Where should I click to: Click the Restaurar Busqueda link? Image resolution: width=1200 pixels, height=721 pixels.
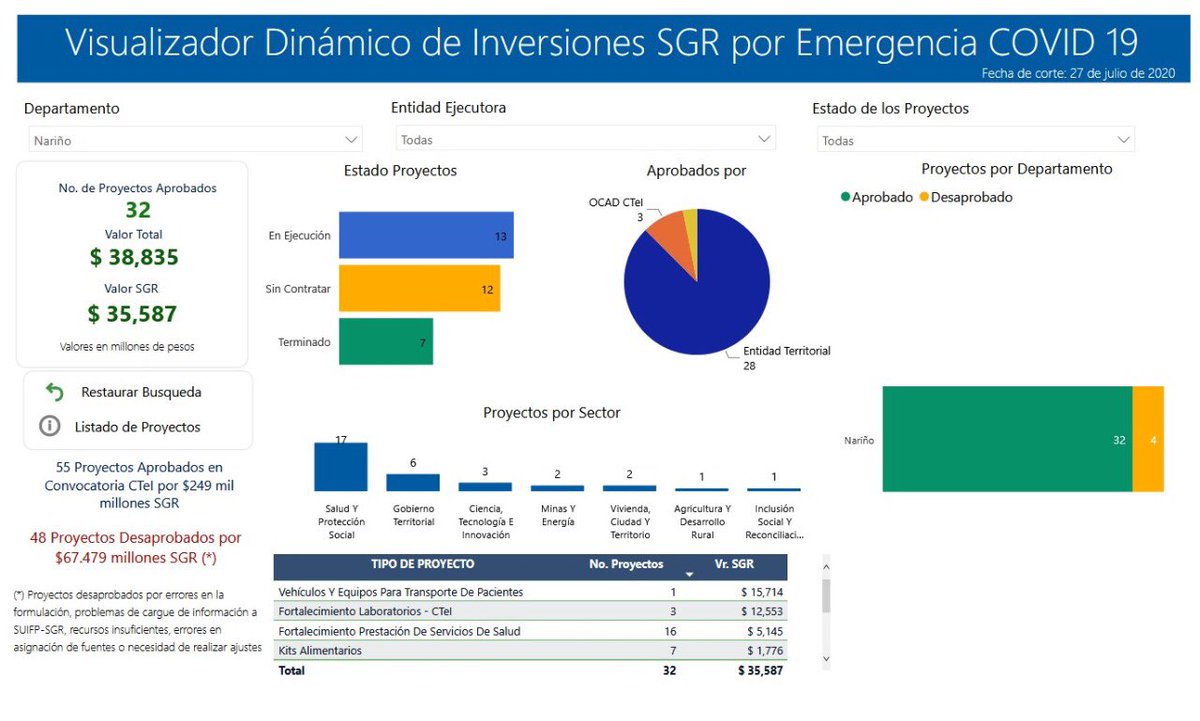[141, 392]
